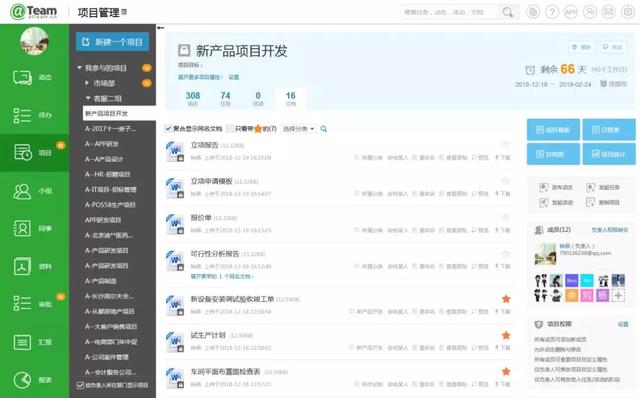This screenshot has height=398, width=640.
Task: Expand the same-name documents under 可行性分析报告
Action: pos(222,276)
